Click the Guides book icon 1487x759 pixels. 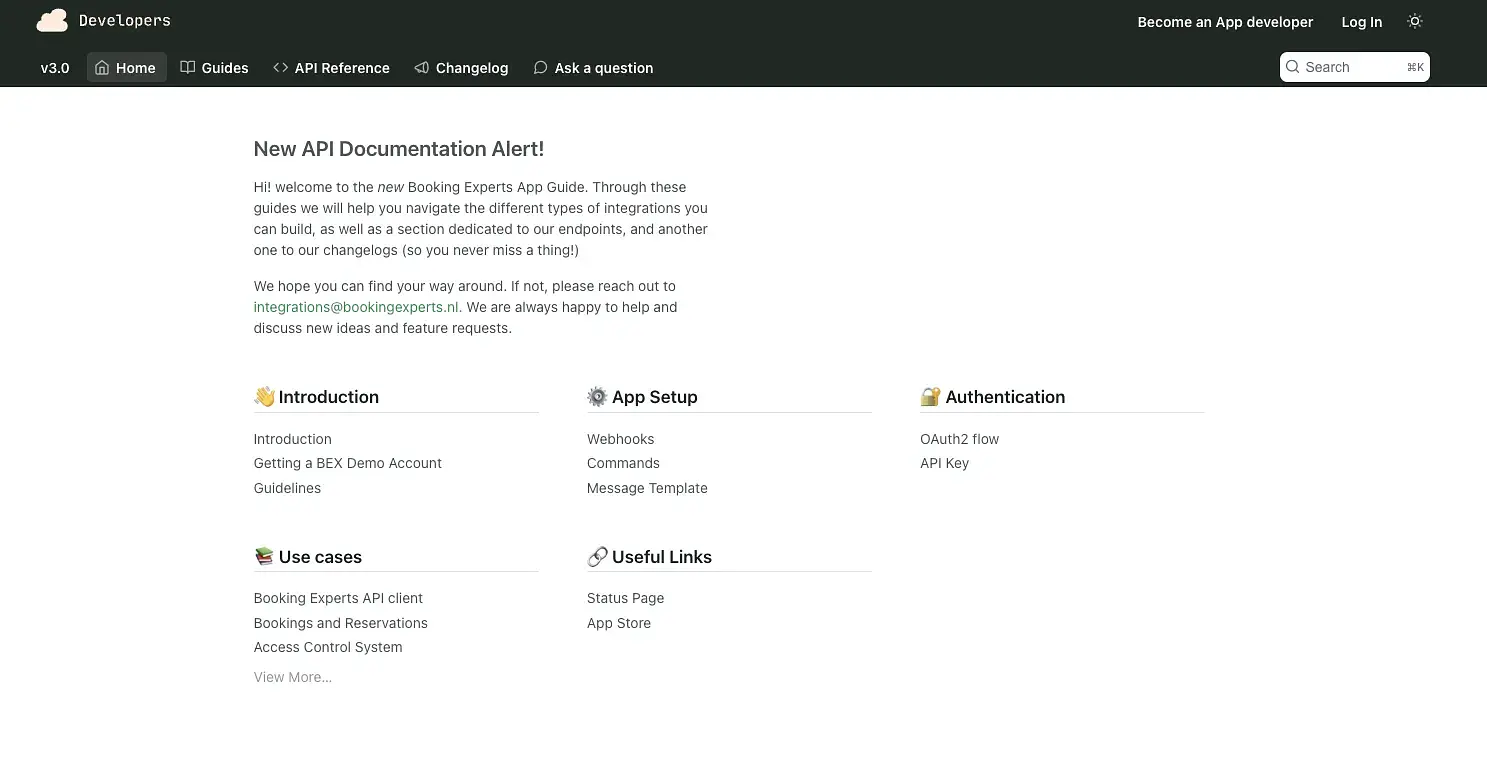click(x=187, y=68)
